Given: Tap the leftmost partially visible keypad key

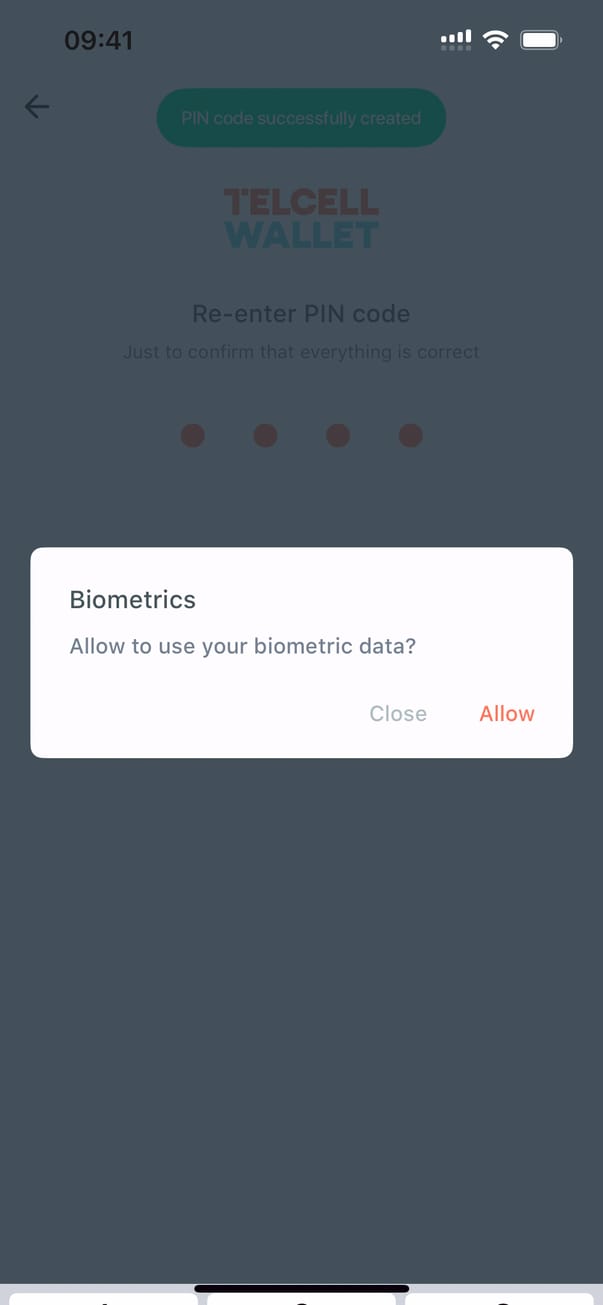Looking at the screenshot, I should [x=100, y=1298].
